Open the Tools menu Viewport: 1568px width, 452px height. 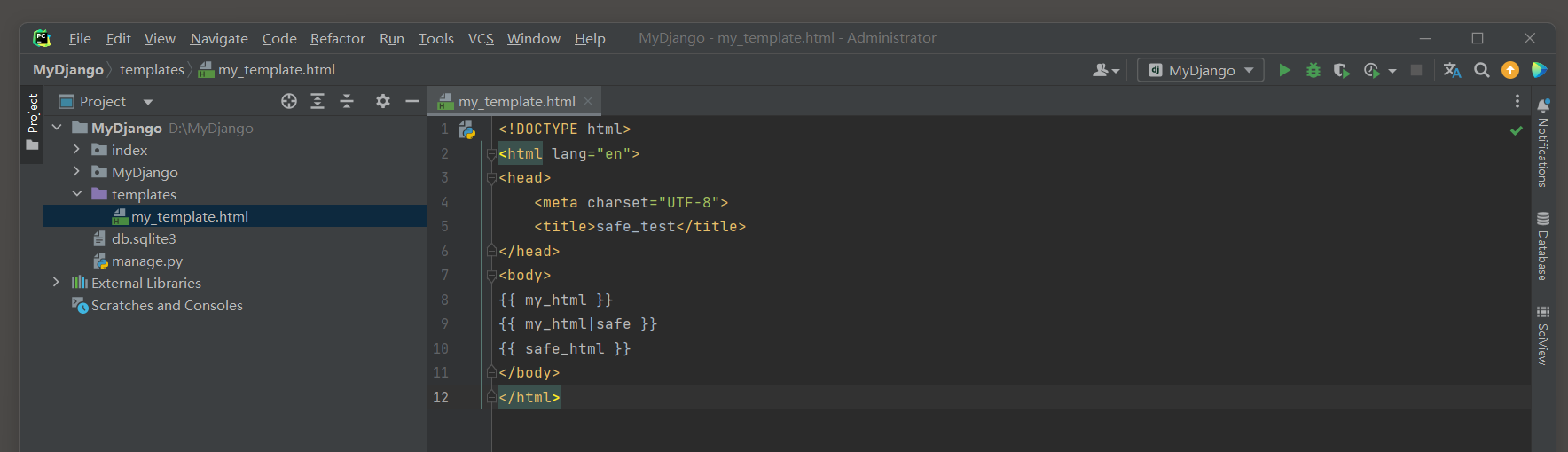click(435, 38)
